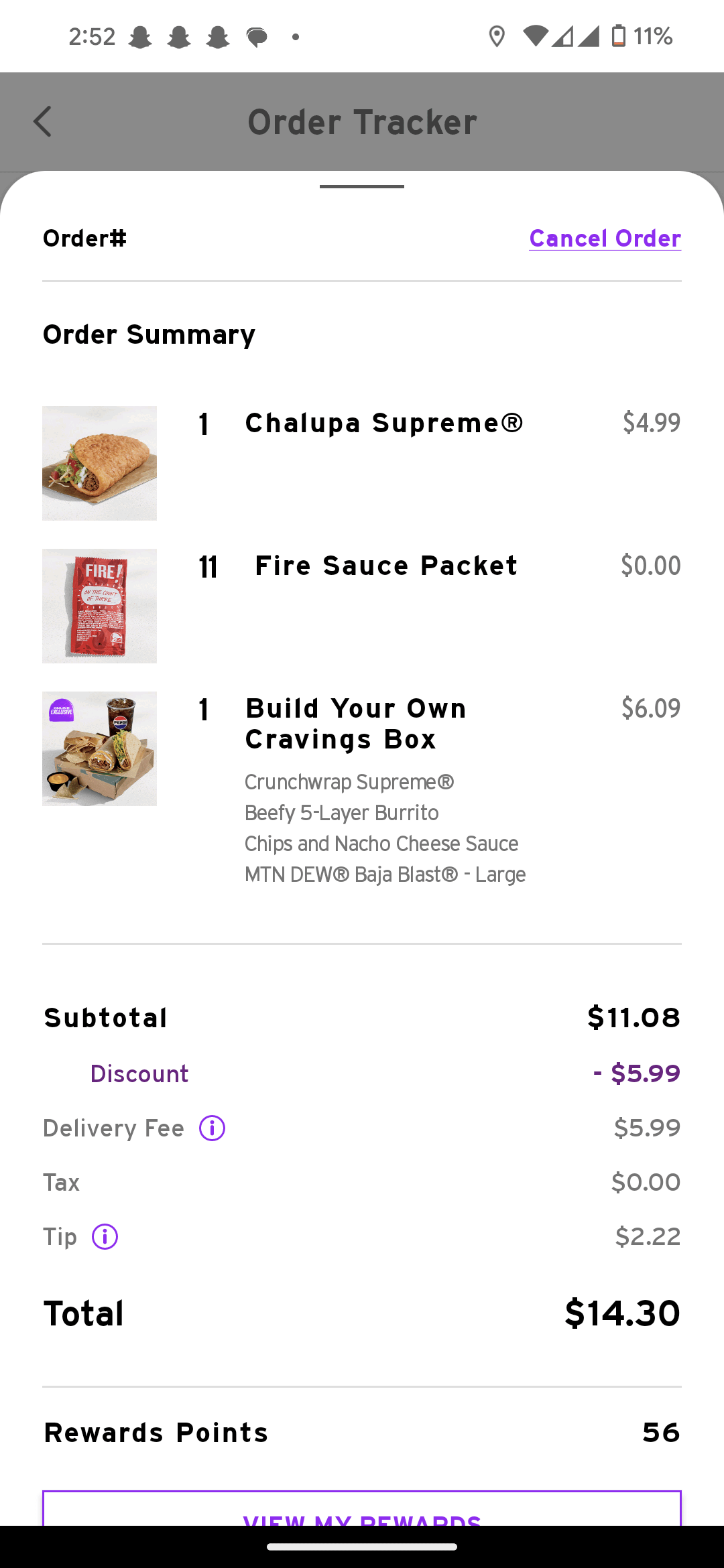Image resolution: width=724 pixels, height=1568 pixels.
Task: Select the Build Your Own Cravings Box title
Action: [355, 724]
